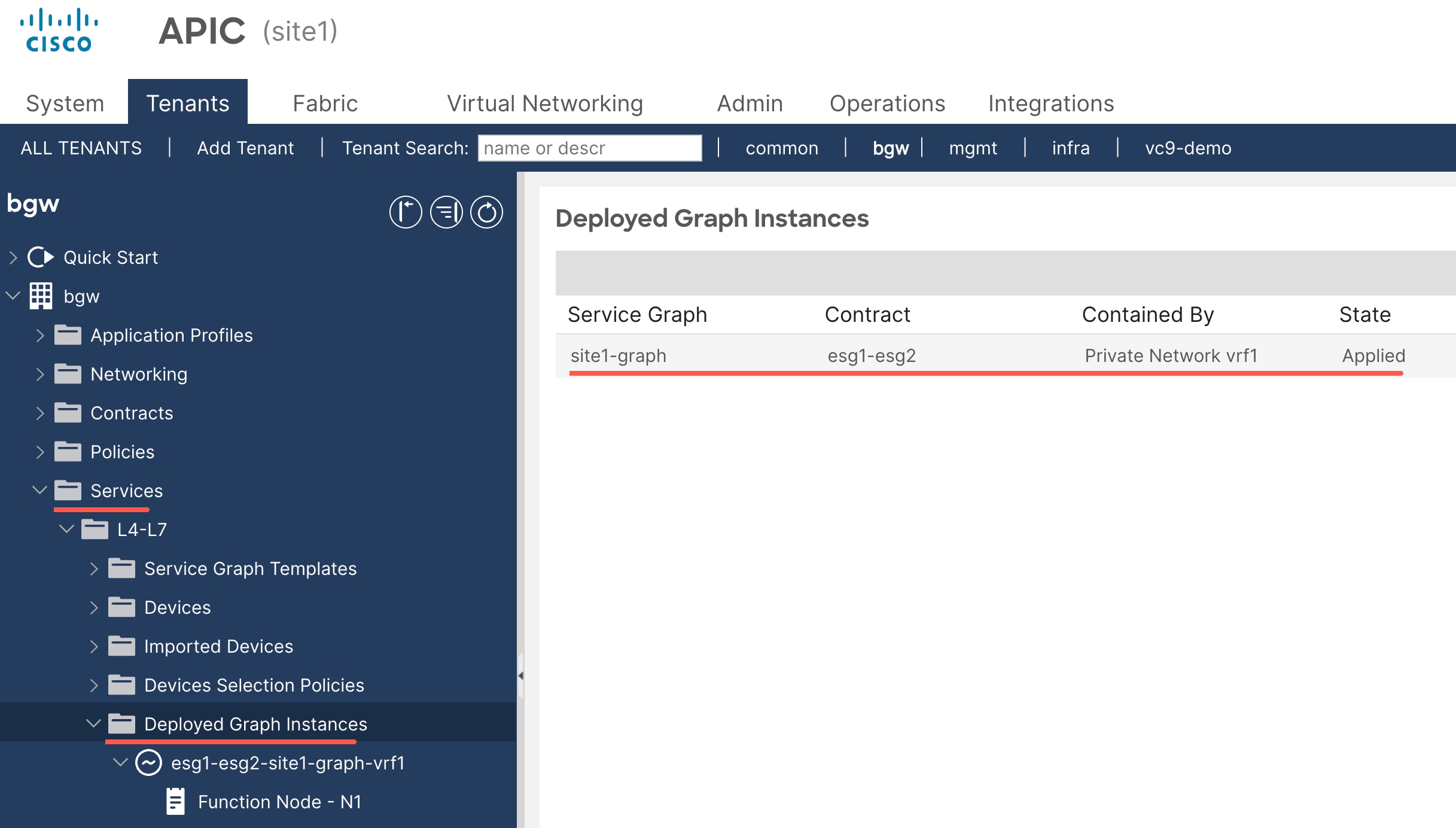Sort by Contained By column header
Image resolution: width=1456 pixels, height=828 pixels.
click(1148, 315)
